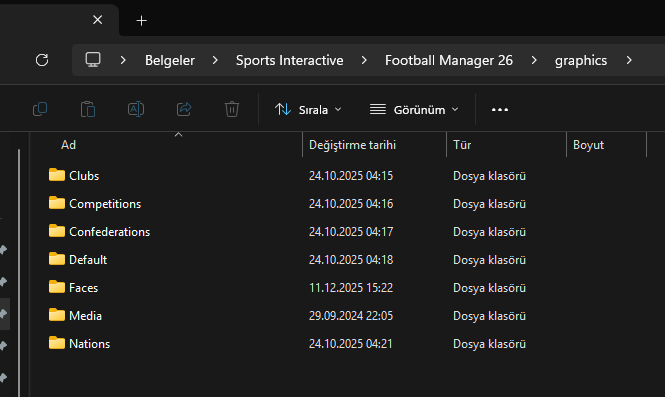665x397 pixels.
Task: Select the Nations folder name
Action: click(89, 344)
